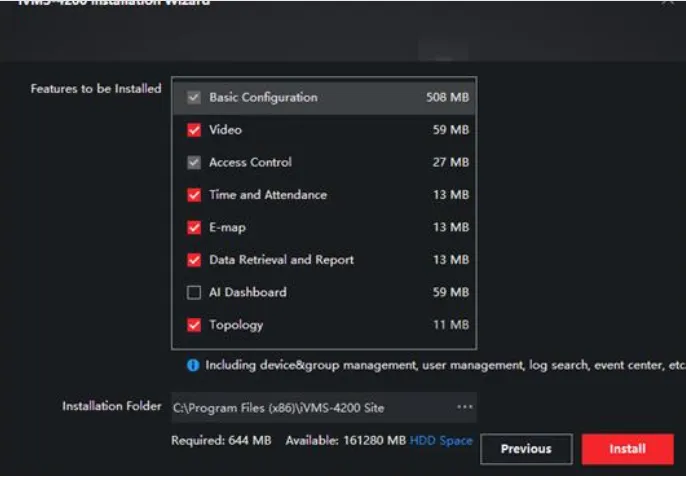Click the Basic Configuration checkbox

click(x=194, y=98)
